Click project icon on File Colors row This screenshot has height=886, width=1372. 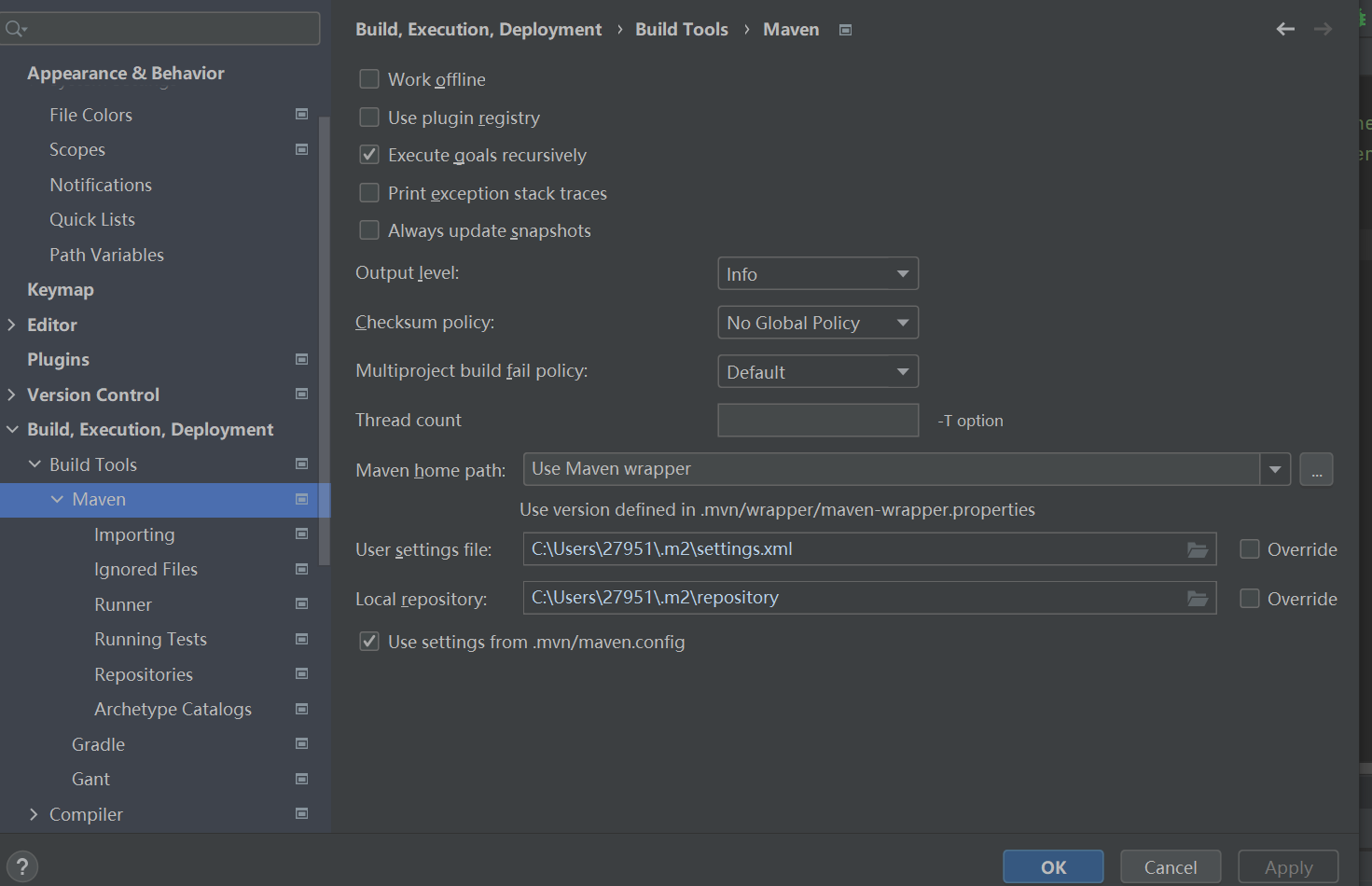301,114
